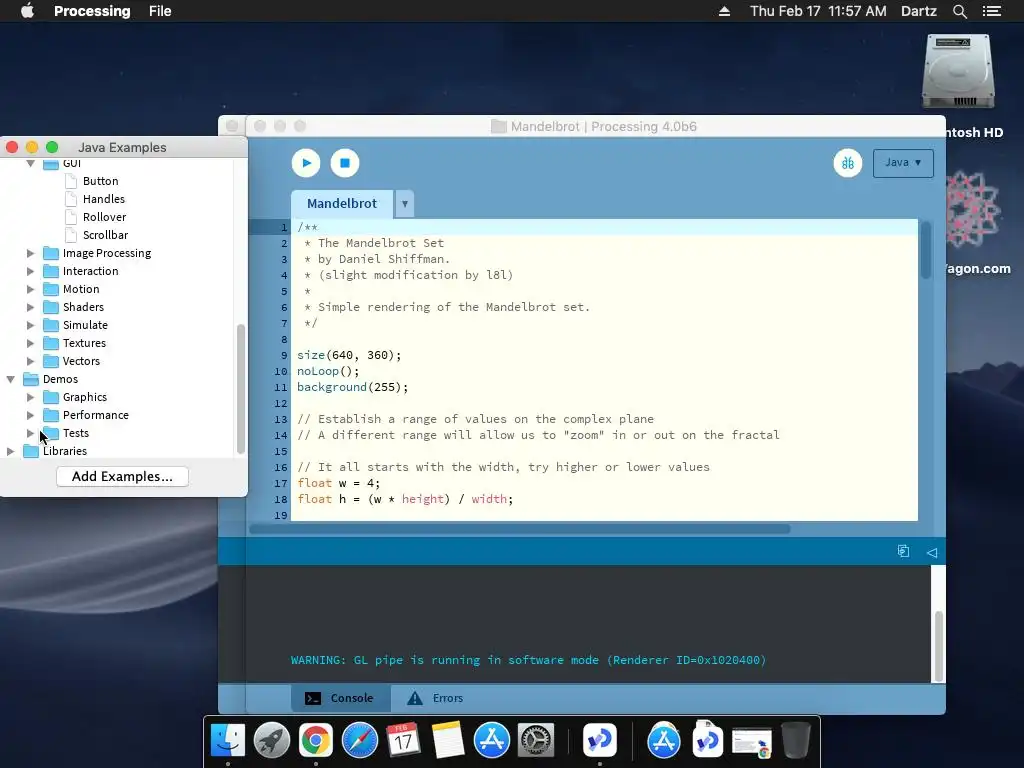
Task: Expand the Image Processing folder
Action: point(31,253)
